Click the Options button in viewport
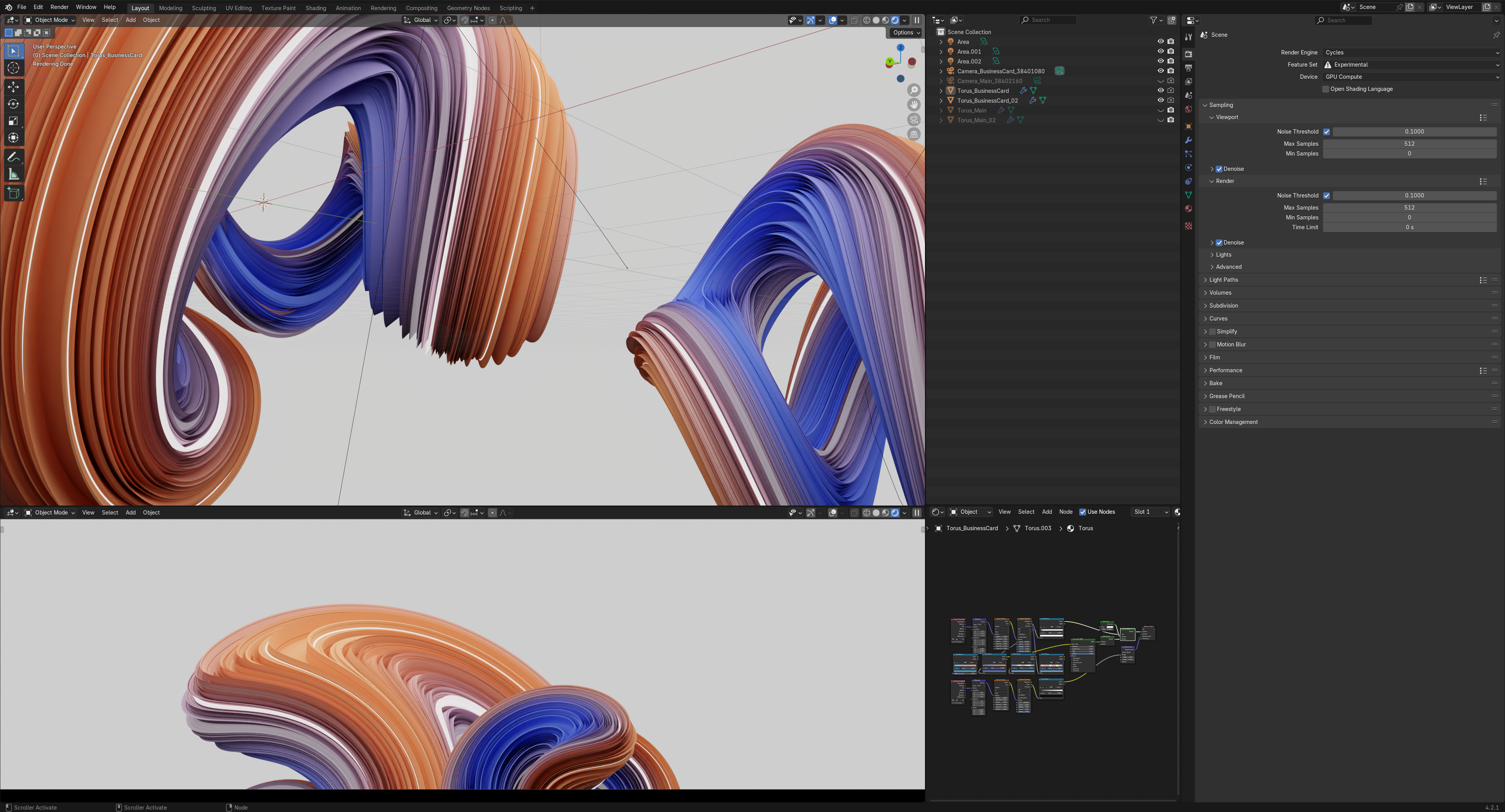The width and height of the screenshot is (1505, 812). point(906,33)
